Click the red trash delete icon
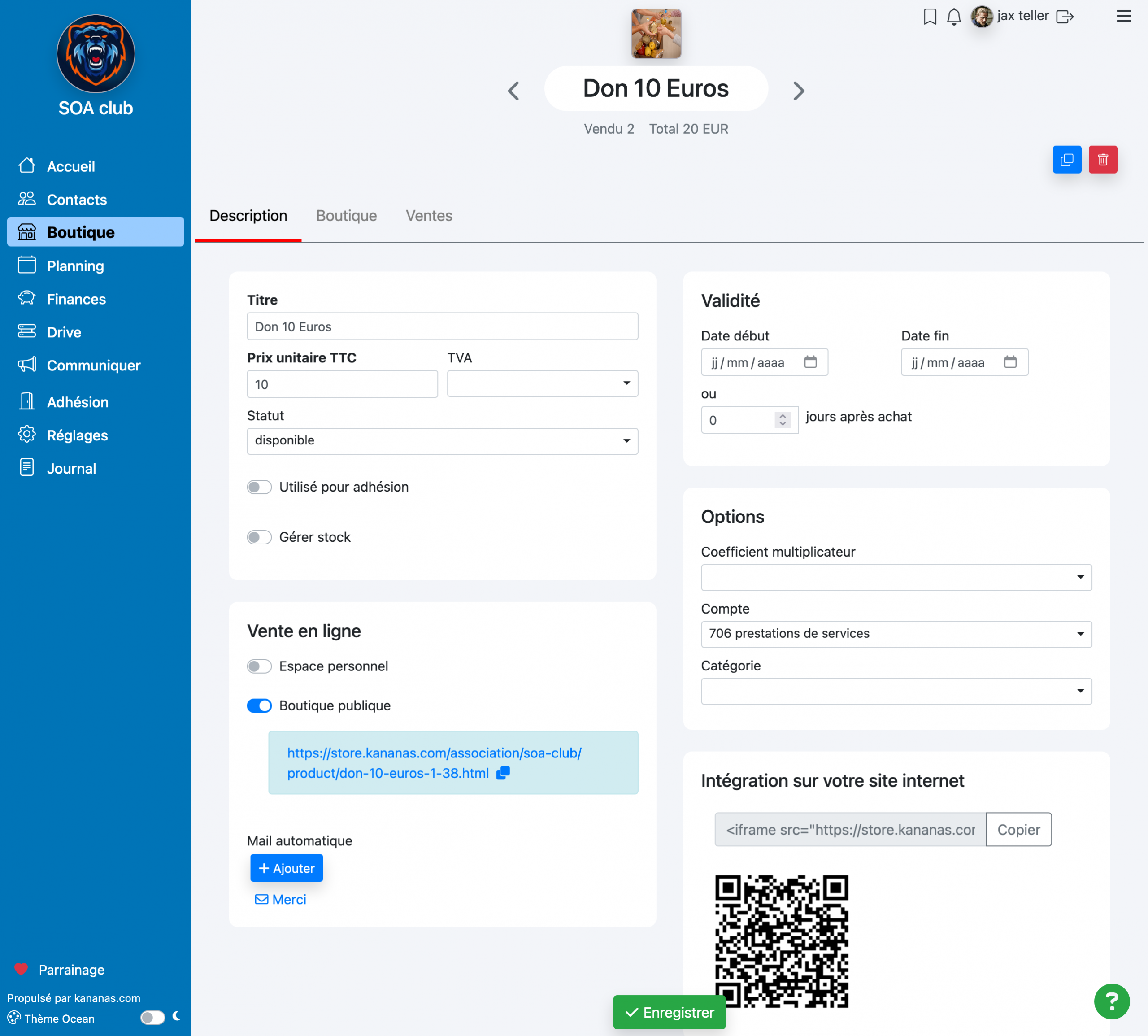The height and width of the screenshot is (1036, 1148). tap(1102, 160)
